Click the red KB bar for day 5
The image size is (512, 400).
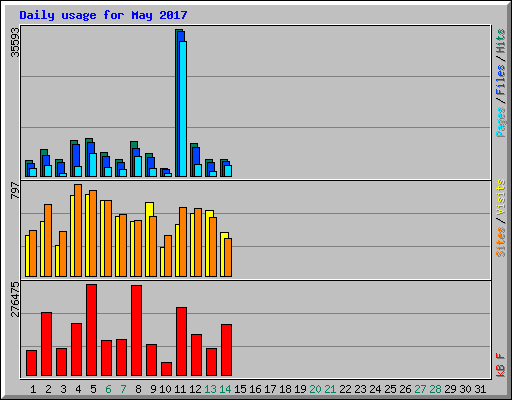[x=91, y=330]
